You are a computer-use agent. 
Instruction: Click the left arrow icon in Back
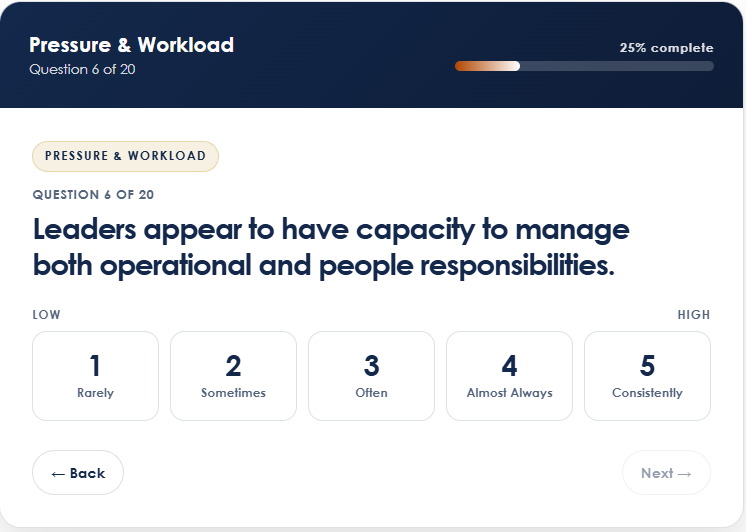pyautogui.click(x=58, y=474)
